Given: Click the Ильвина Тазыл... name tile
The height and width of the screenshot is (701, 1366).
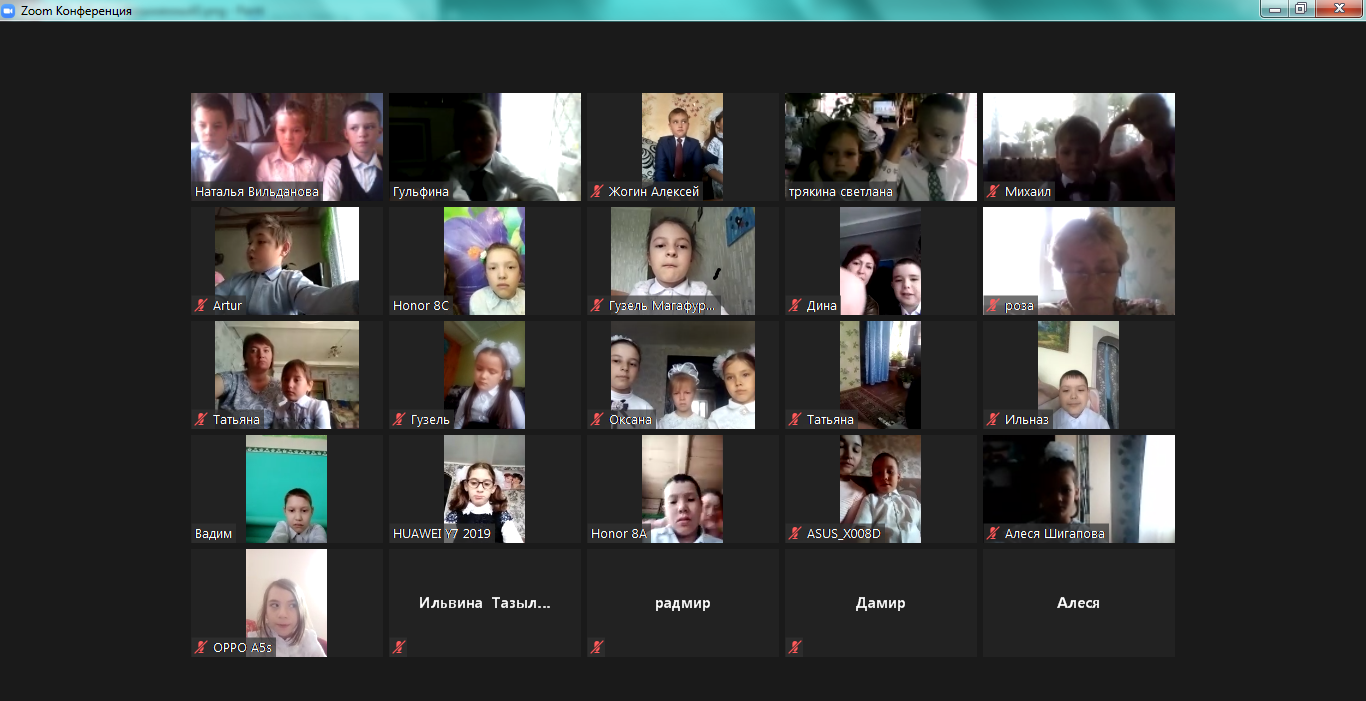Looking at the screenshot, I should tap(485, 603).
